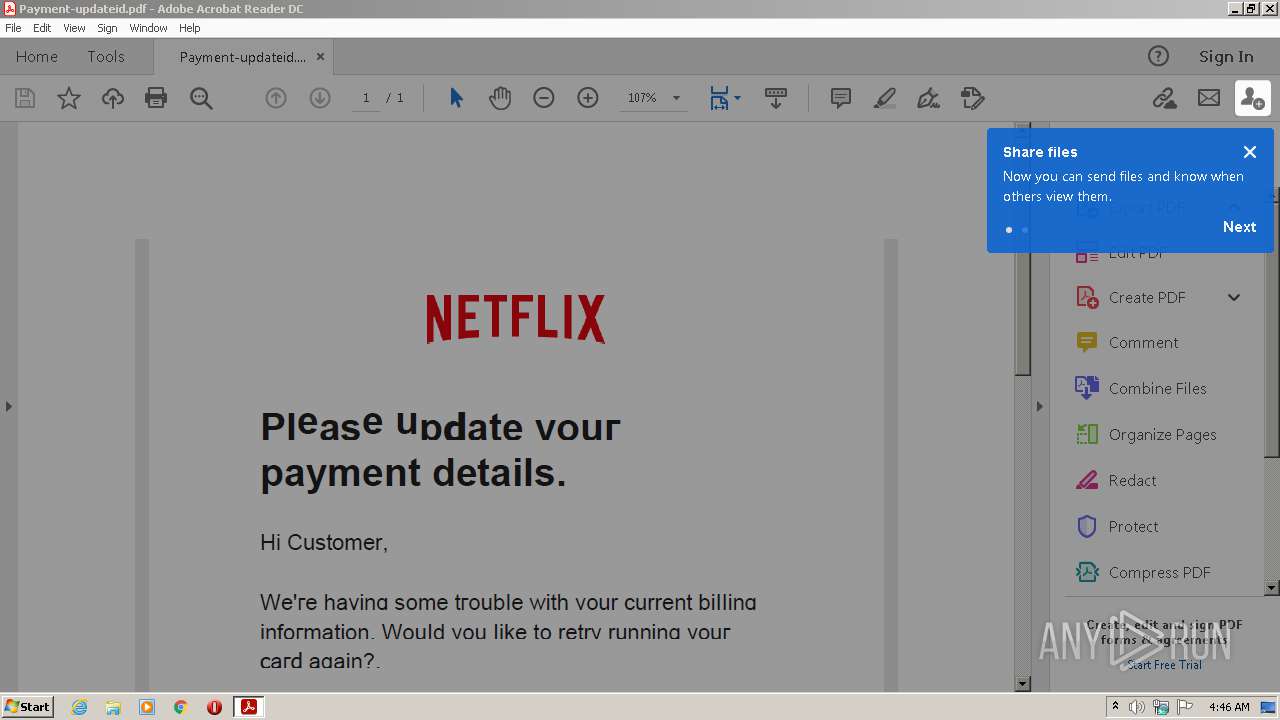This screenshot has height=720, width=1280.
Task: Open the Help menu
Action: (190, 28)
